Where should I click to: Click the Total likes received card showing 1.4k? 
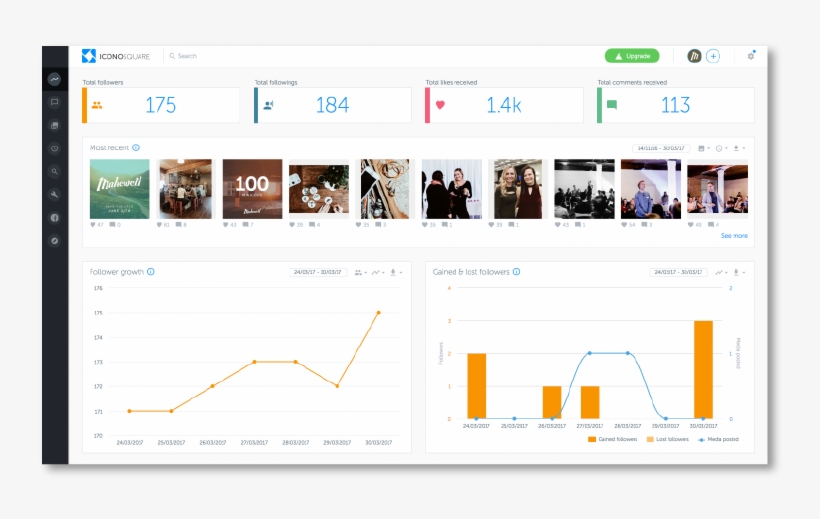(504, 105)
